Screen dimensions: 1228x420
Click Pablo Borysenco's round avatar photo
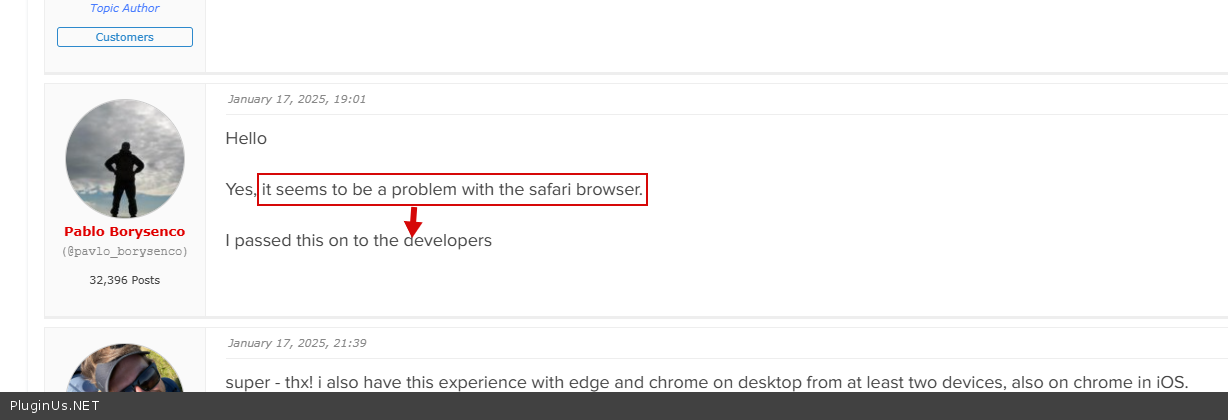125,158
